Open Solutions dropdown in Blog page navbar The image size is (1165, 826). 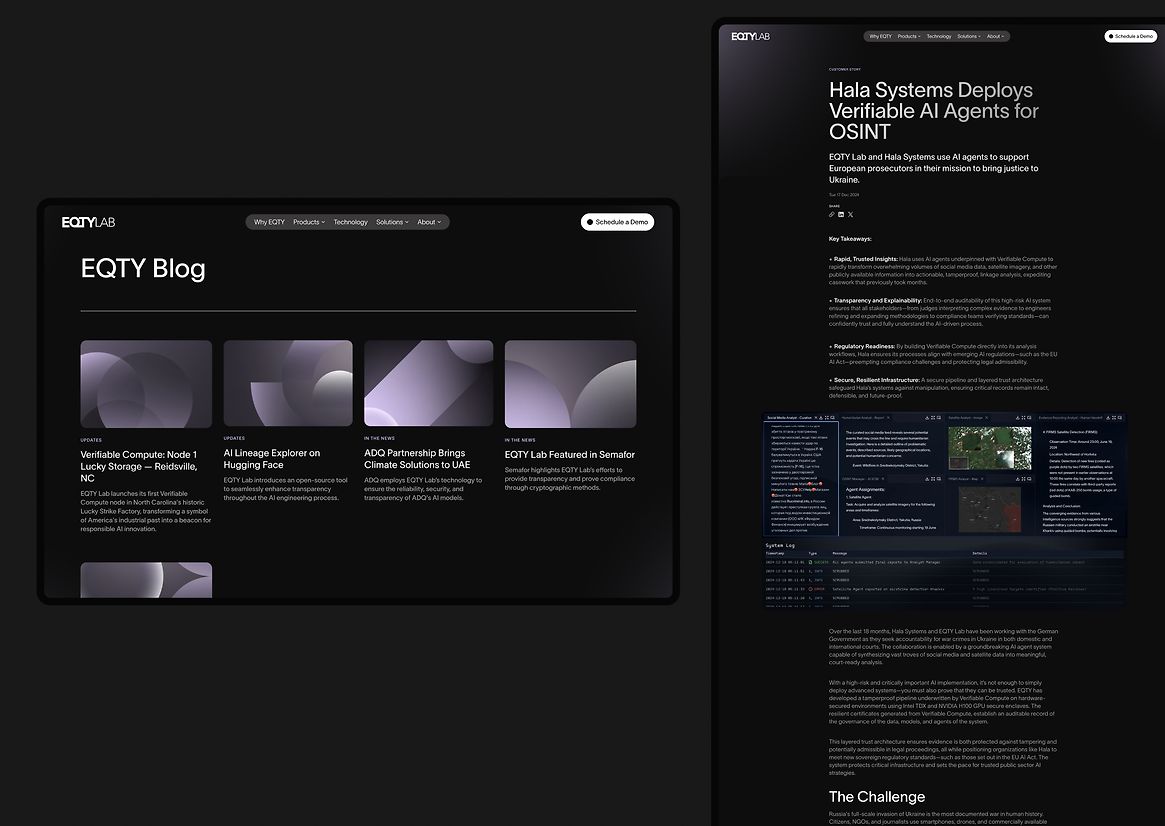[x=392, y=222]
